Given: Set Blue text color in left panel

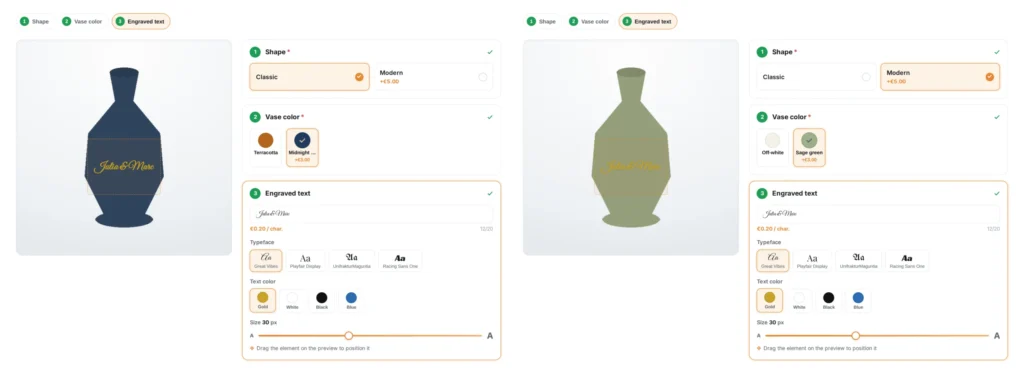Looking at the screenshot, I should [x=351, y=300].
